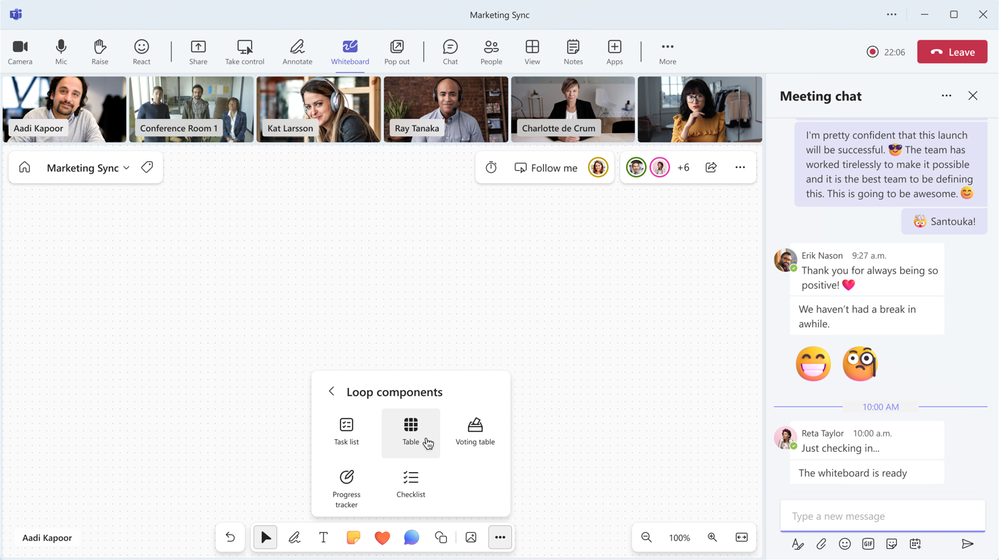Start annotating with the Annotate tool
The width and height of the screenshot is (999, 560).
pyautogui.click(x=298, y=52)
